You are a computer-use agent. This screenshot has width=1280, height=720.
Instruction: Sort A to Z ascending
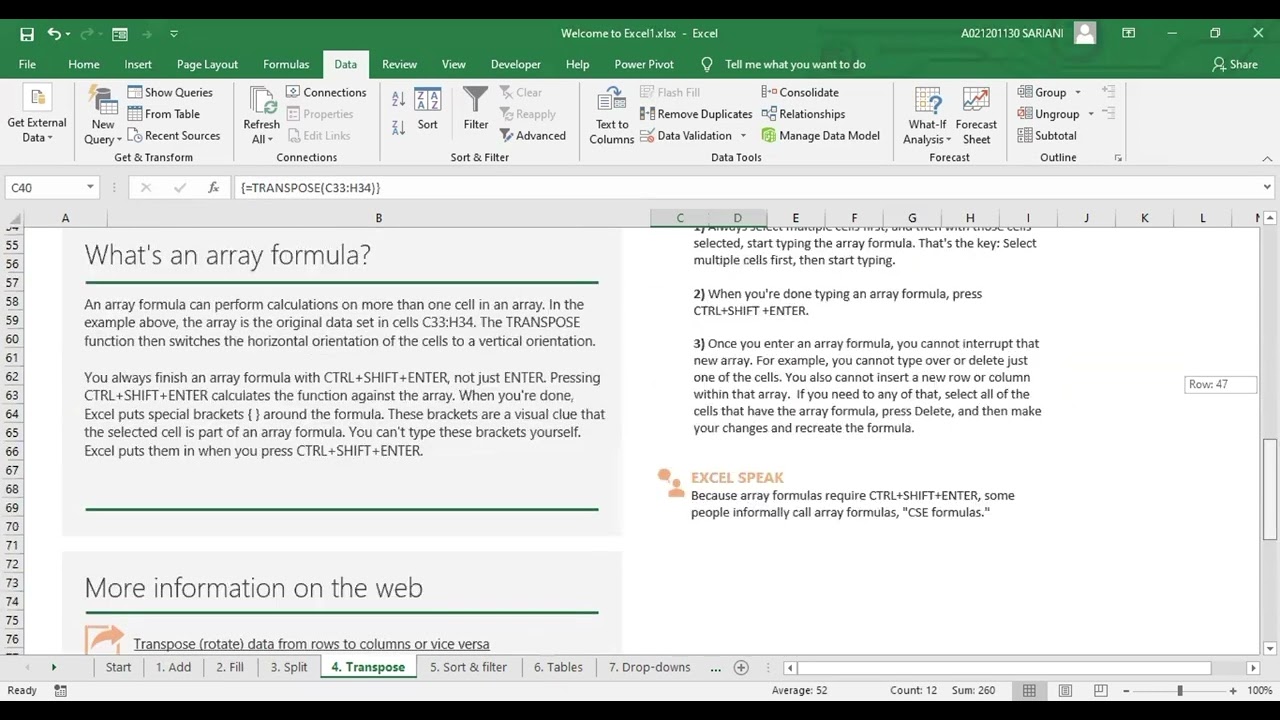[398, 99]
